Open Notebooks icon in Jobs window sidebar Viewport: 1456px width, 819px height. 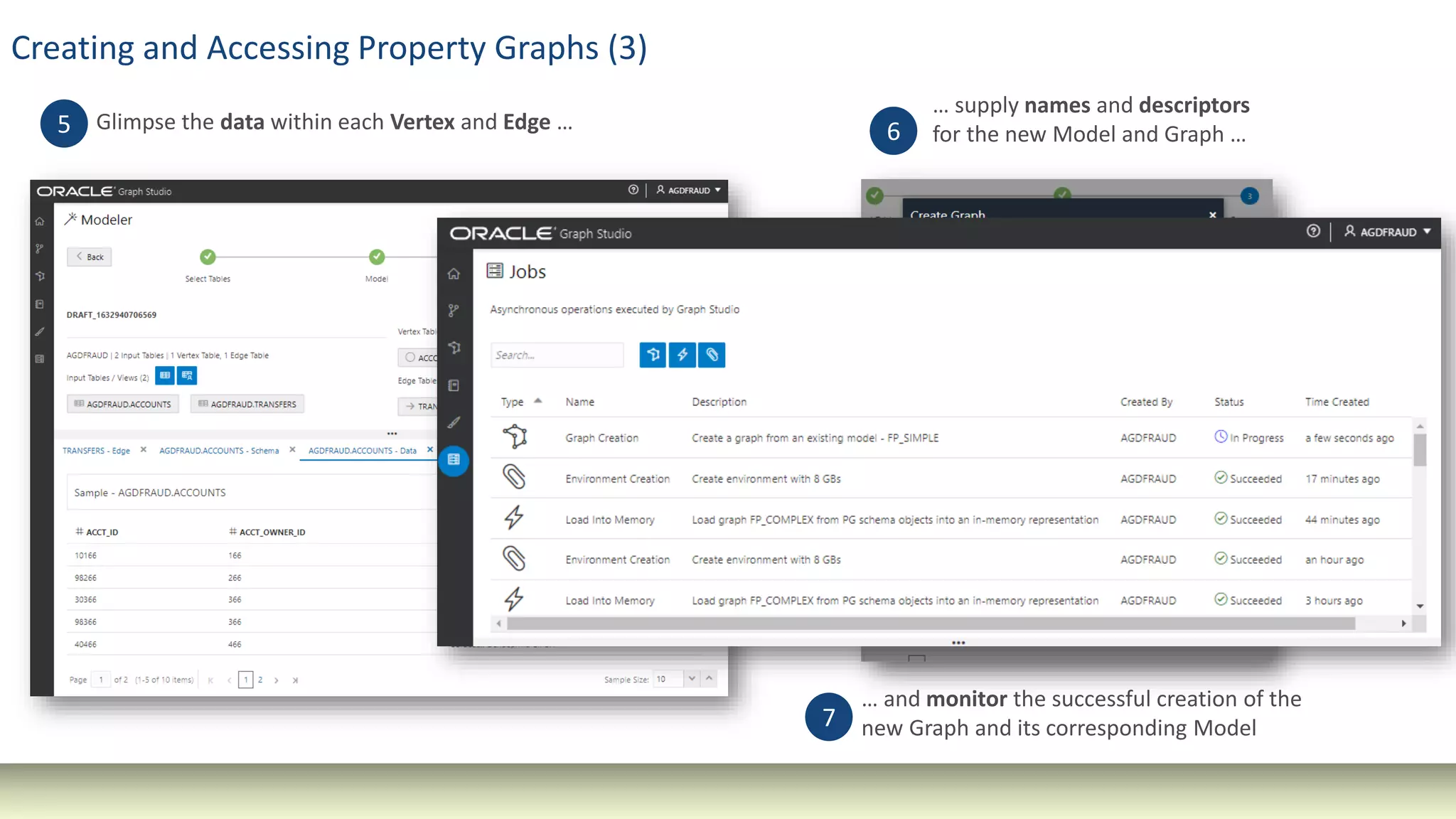[454, 385]
